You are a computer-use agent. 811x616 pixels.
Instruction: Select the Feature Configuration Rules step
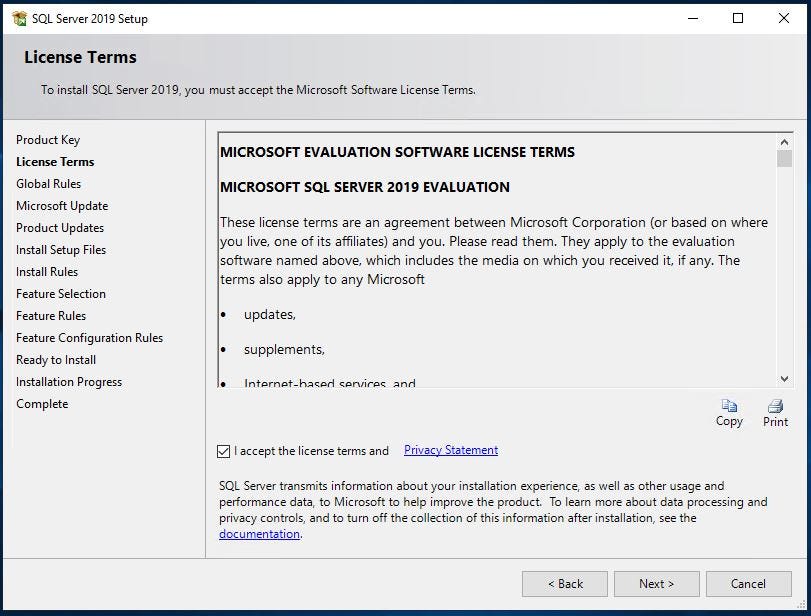(89, 338)
